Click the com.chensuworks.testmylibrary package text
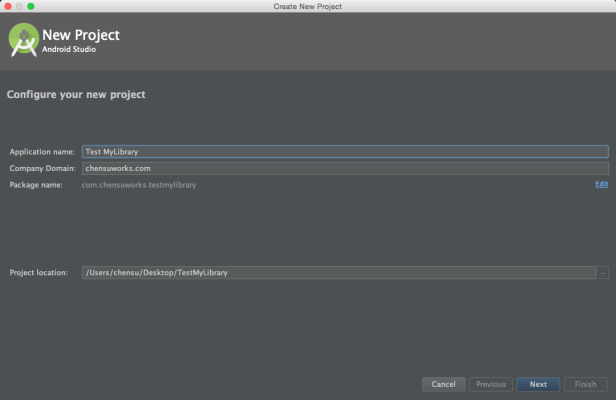This screenshot has height=400, width=616. click(139, 185)
